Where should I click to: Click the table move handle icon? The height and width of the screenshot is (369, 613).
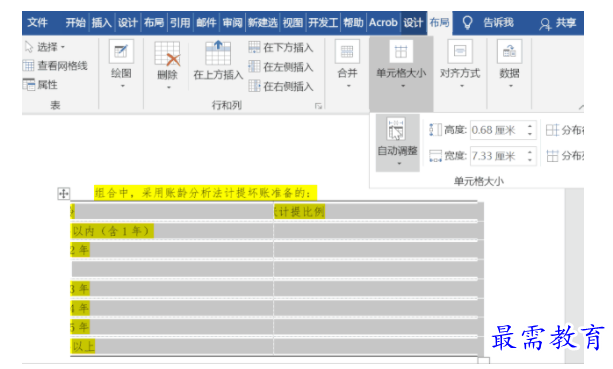tap(63, 193)
